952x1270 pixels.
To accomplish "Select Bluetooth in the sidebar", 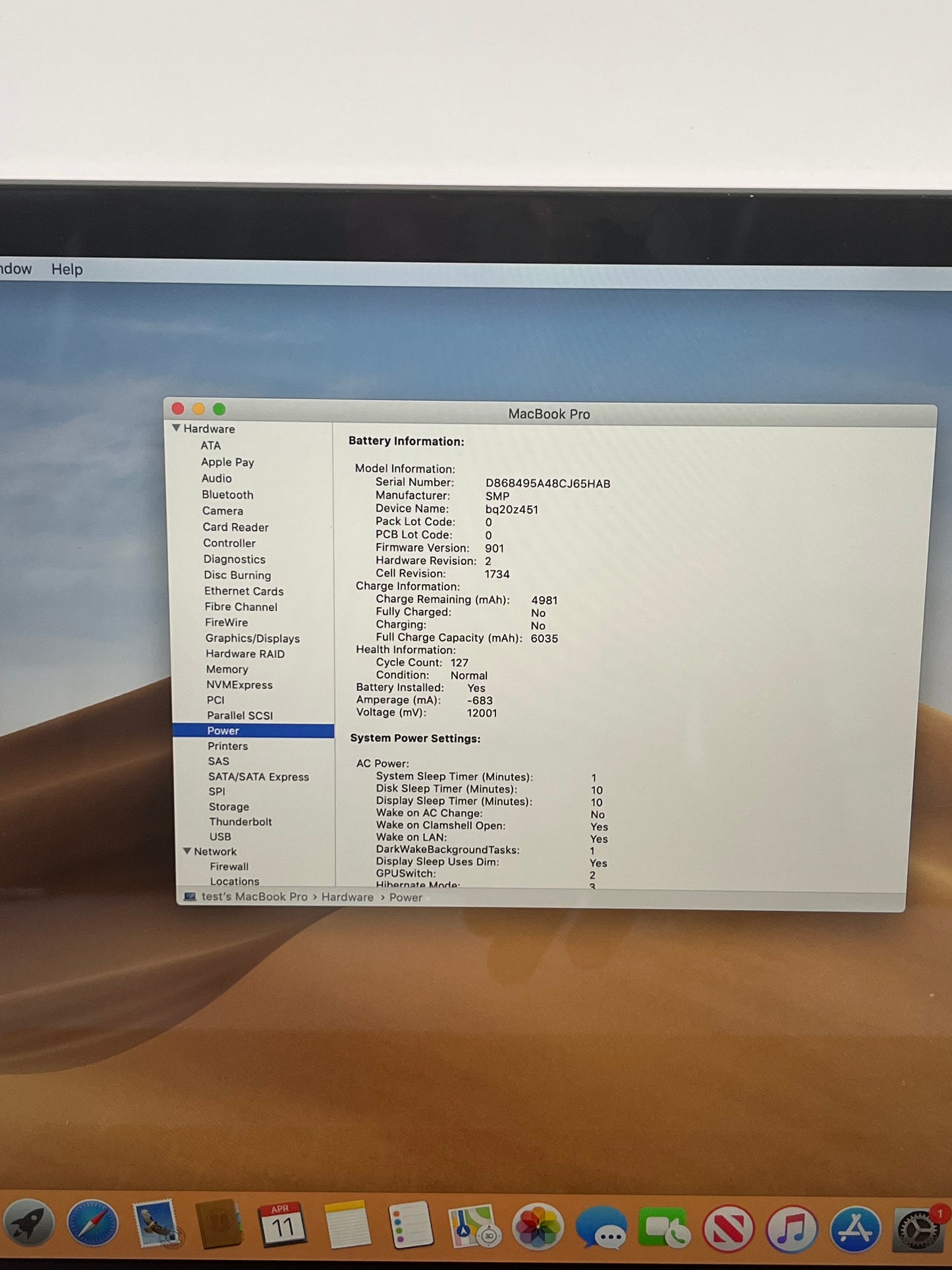I will tap(227, 494).
